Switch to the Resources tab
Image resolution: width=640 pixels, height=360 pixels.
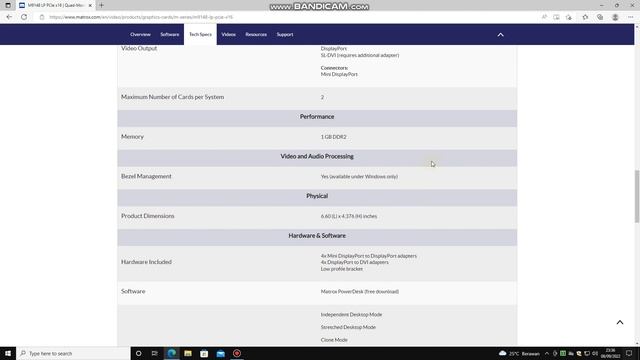(x=256, y=35)
